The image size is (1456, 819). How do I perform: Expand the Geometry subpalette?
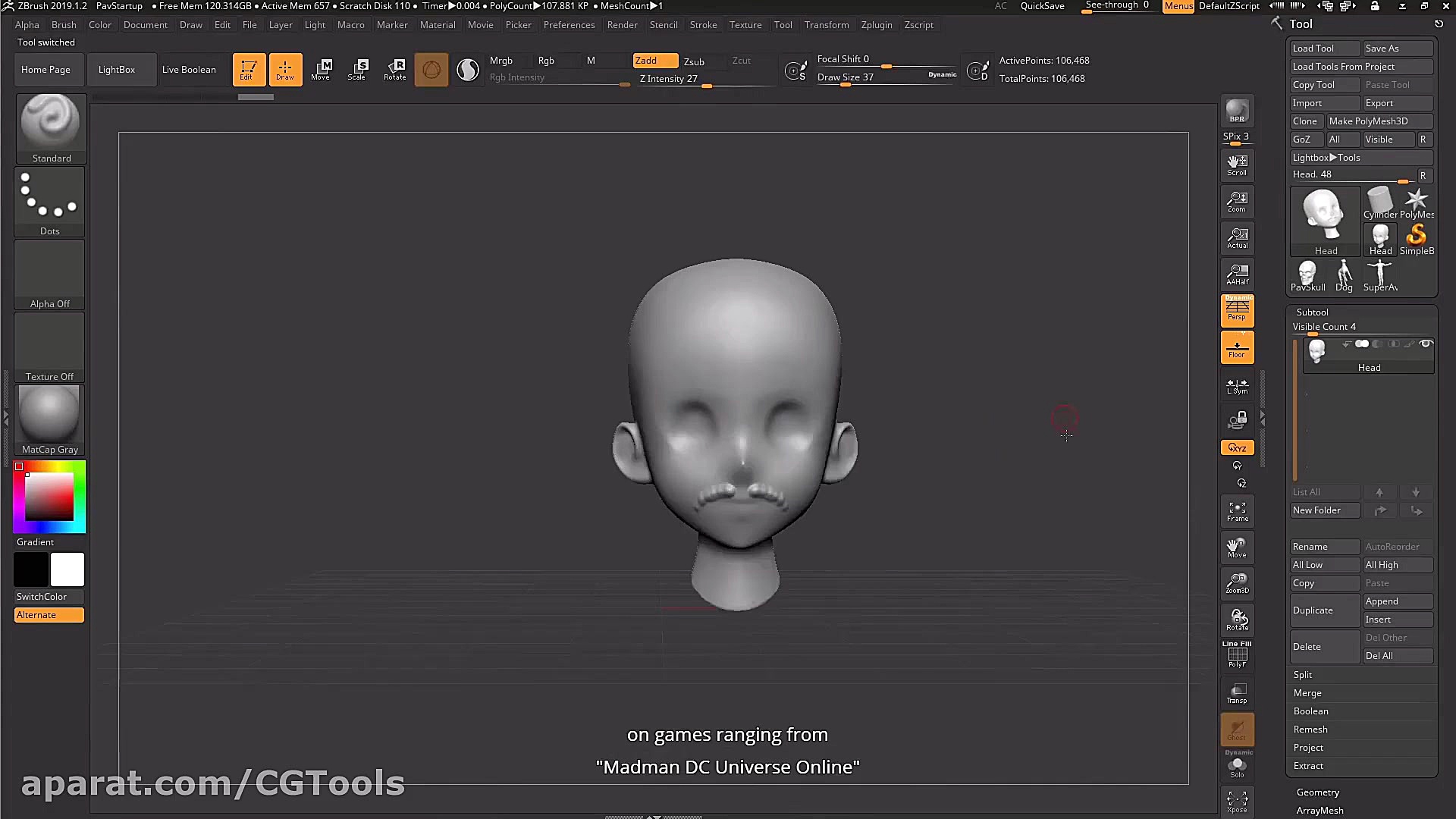pyautogui.click(x=1317, y=792)
